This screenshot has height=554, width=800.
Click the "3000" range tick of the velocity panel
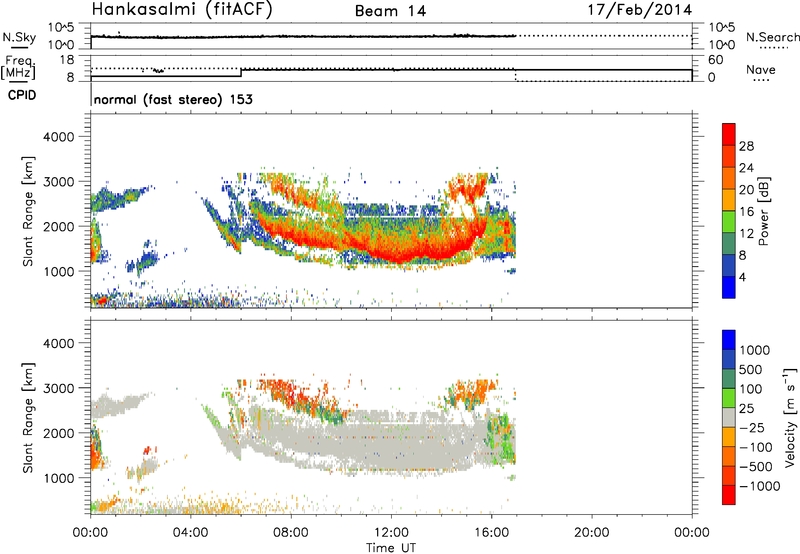click(59, 388)
